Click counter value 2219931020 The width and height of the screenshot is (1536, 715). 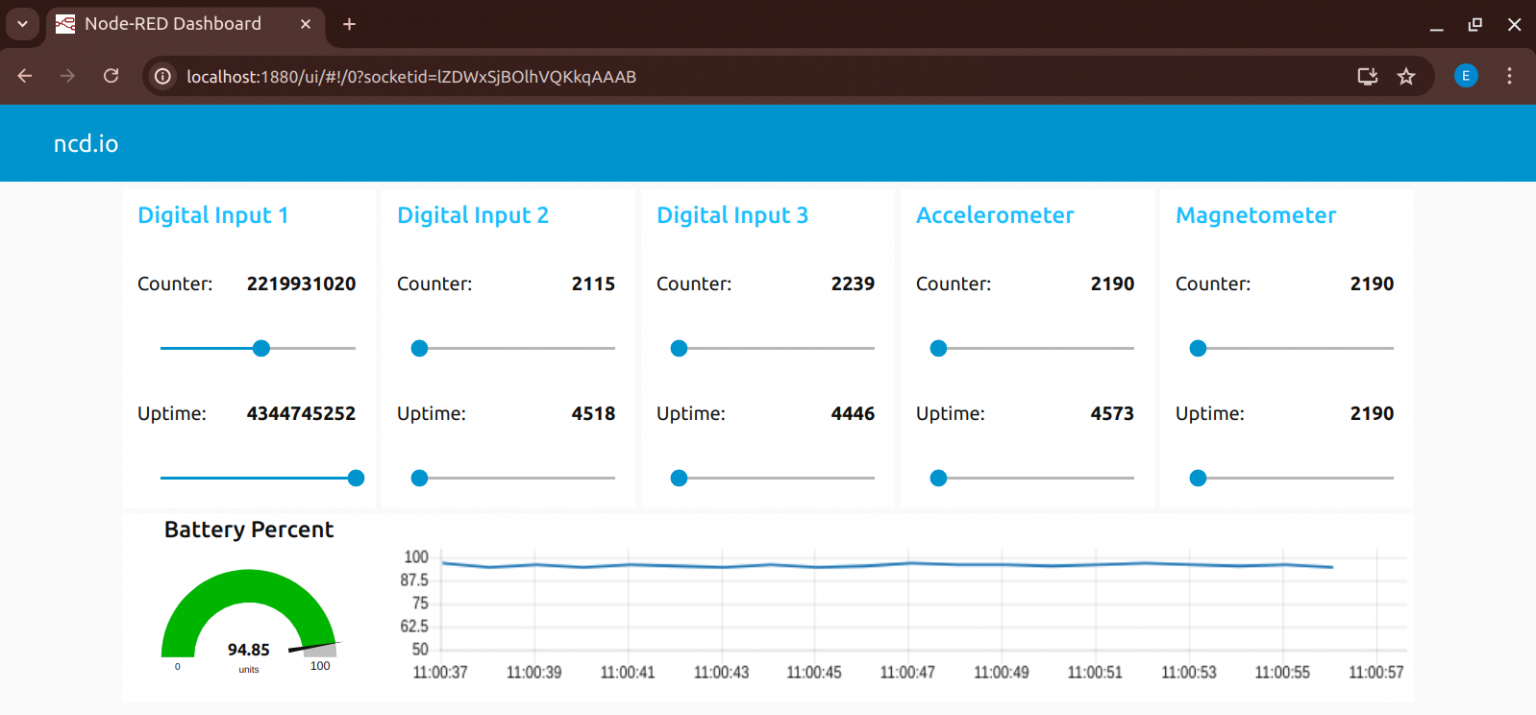301,283
